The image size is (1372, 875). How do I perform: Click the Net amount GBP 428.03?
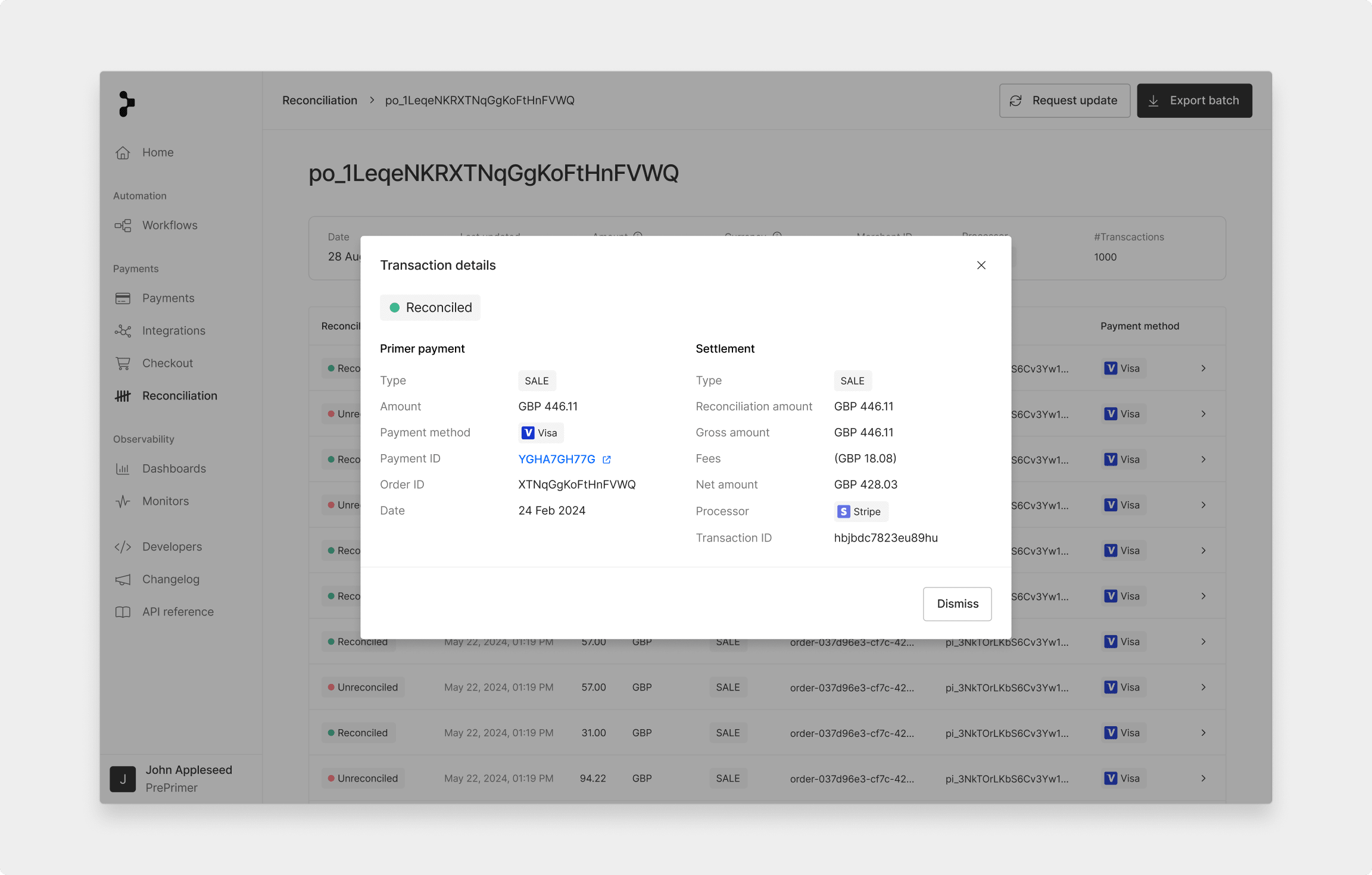[865, 485]
